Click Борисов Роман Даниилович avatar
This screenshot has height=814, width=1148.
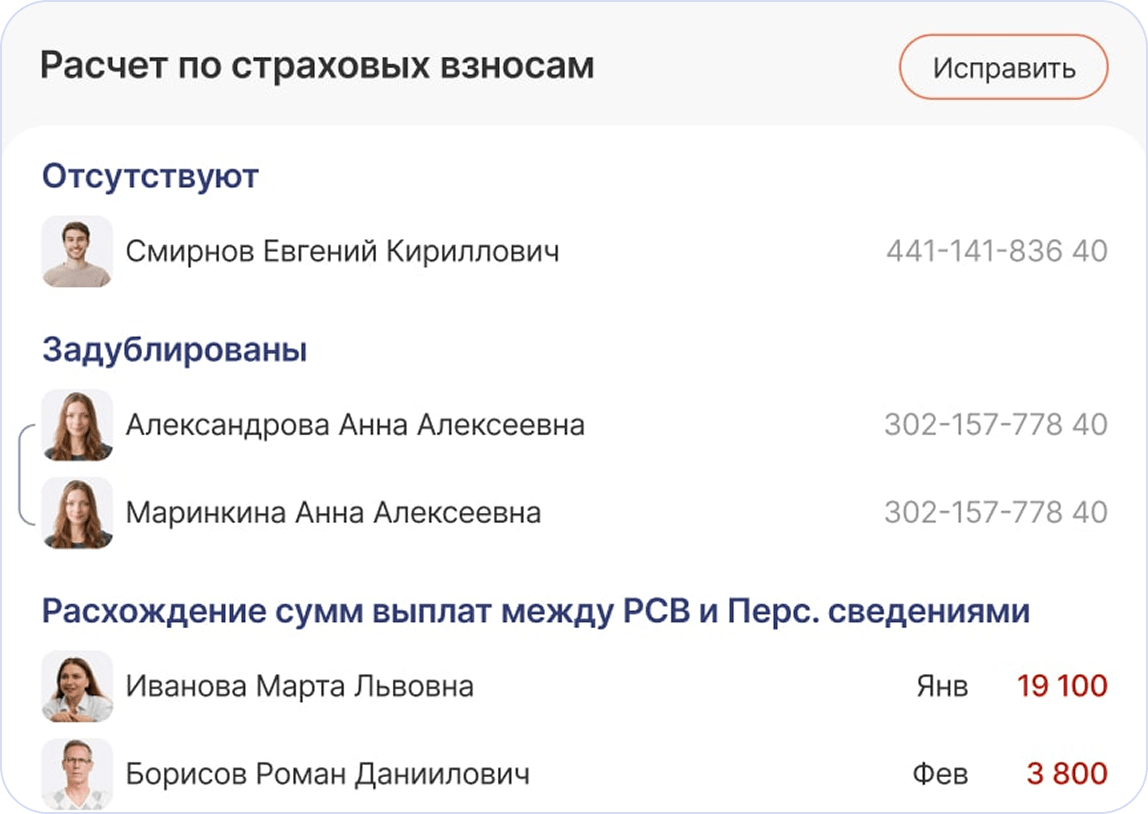(77, 774)
